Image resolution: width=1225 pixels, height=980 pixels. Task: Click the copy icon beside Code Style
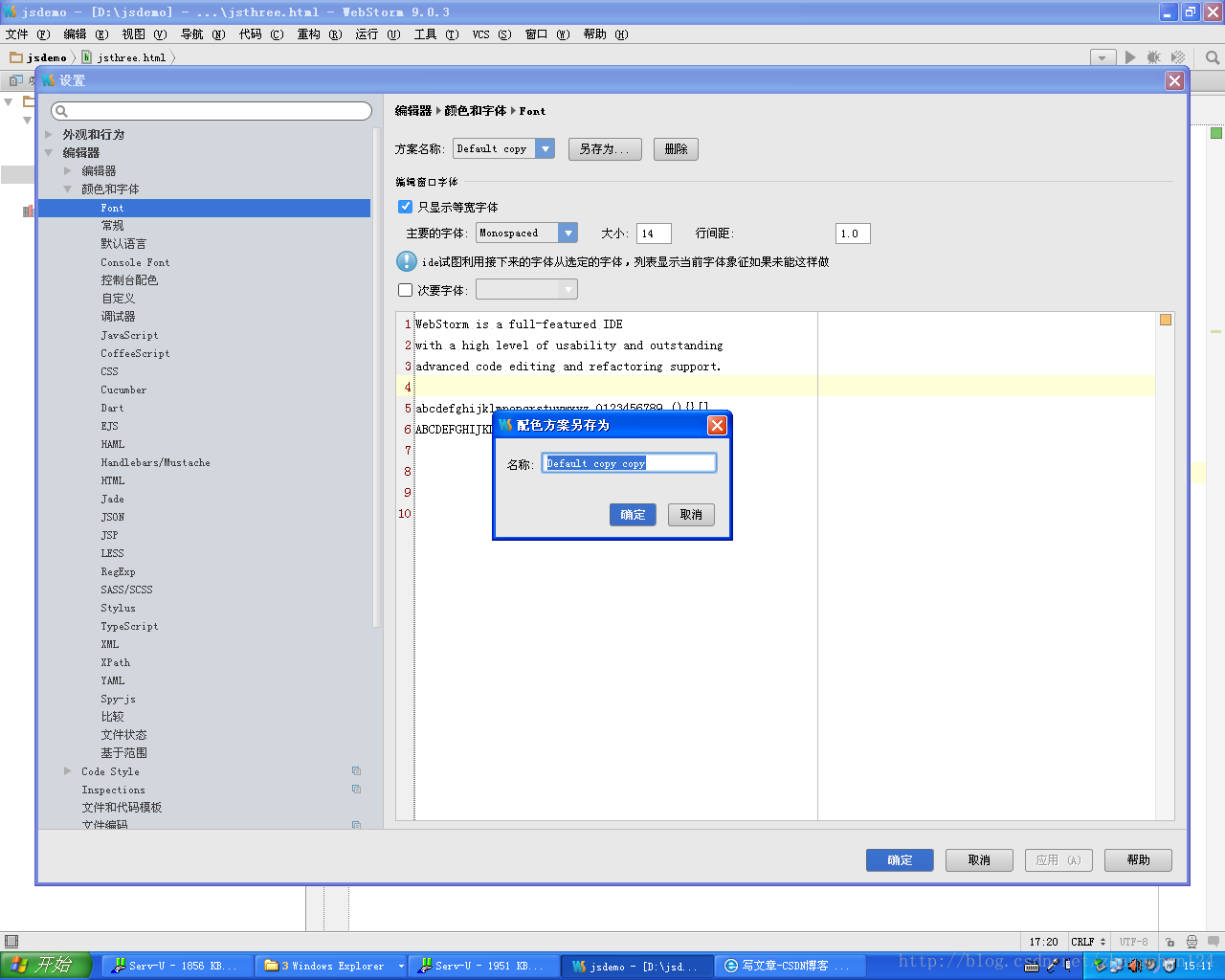[x=356, y=771]
